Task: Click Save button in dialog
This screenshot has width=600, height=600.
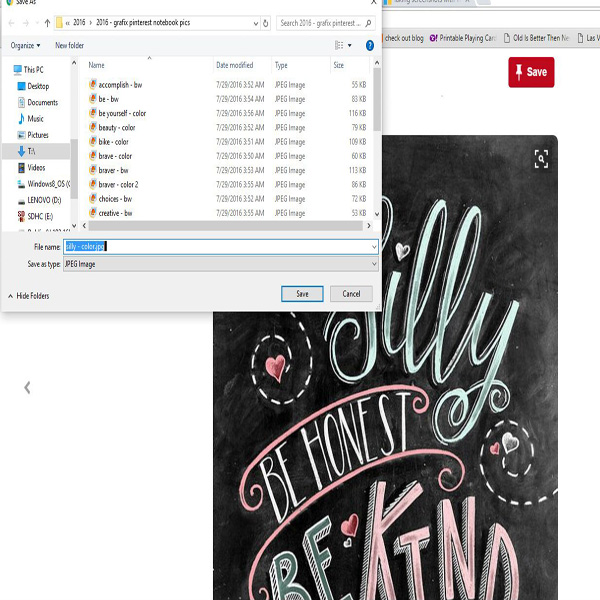Action: pyautogui.click(x=302, y=294)
